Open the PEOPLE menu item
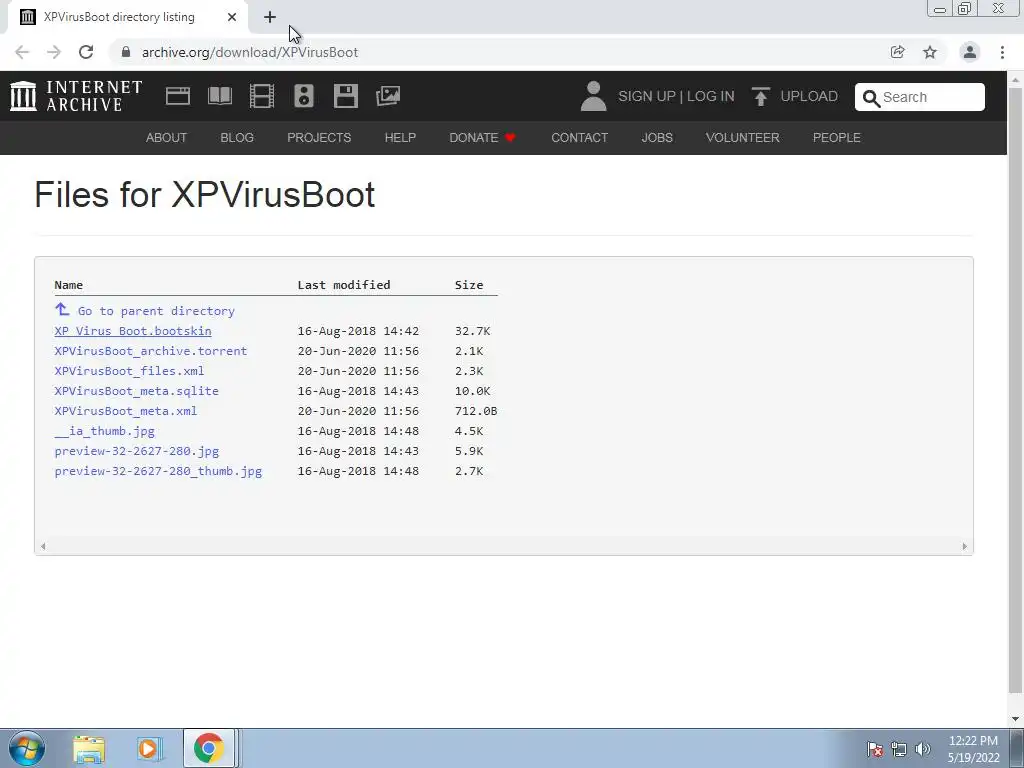 pos(837,138)
